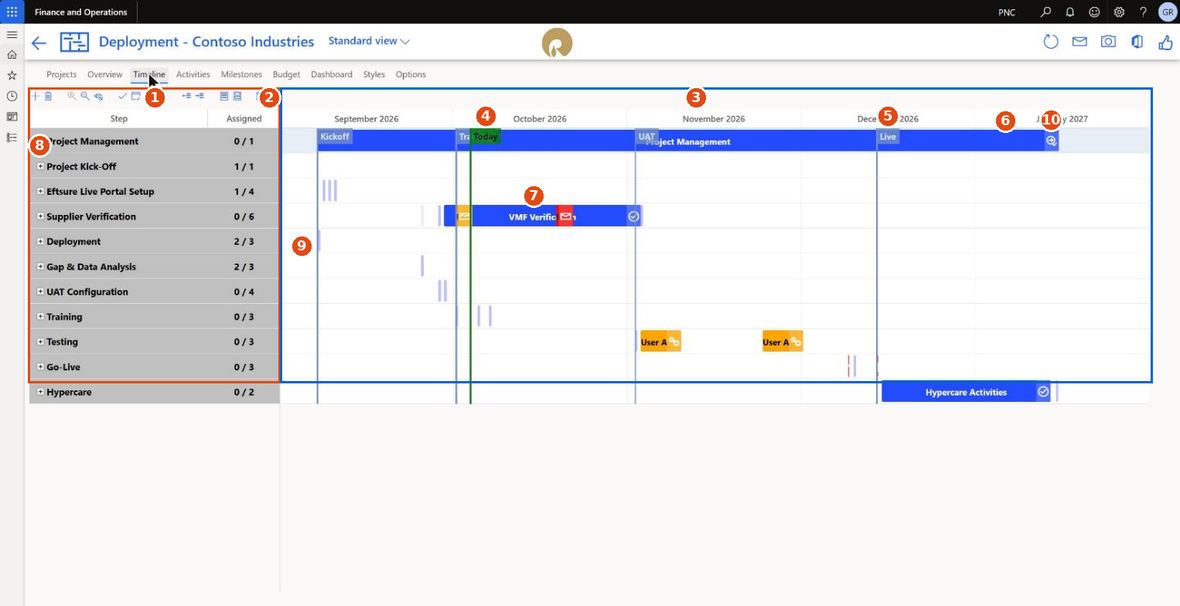Screen dimensions: 1180x606
Task: Click the camera icon in header
Action: (1109, 41)
